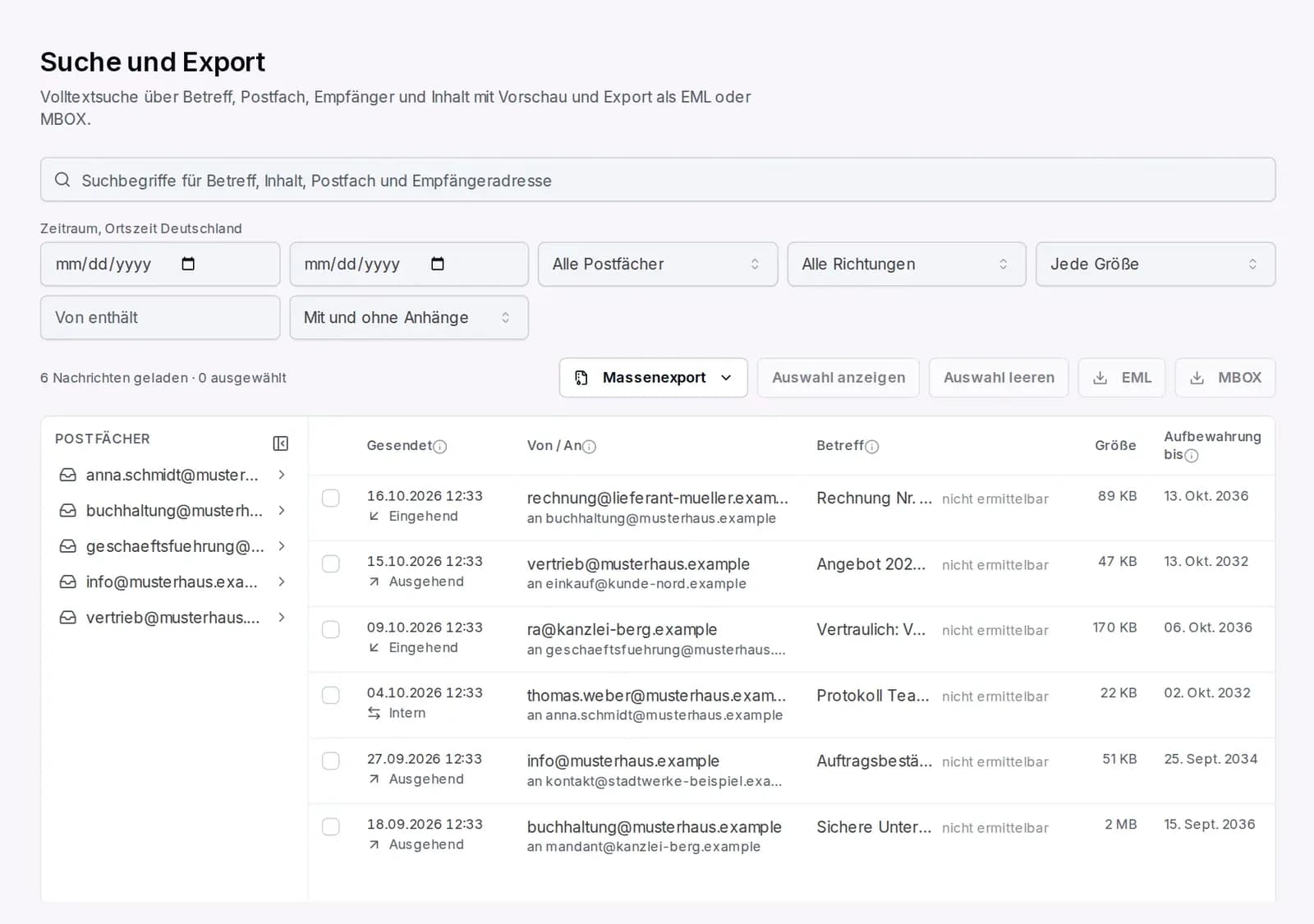The width and height of the screenshot is (1314, 924).
Task: Open the Massenexport dropdown menu
Action: coord(654,378)
